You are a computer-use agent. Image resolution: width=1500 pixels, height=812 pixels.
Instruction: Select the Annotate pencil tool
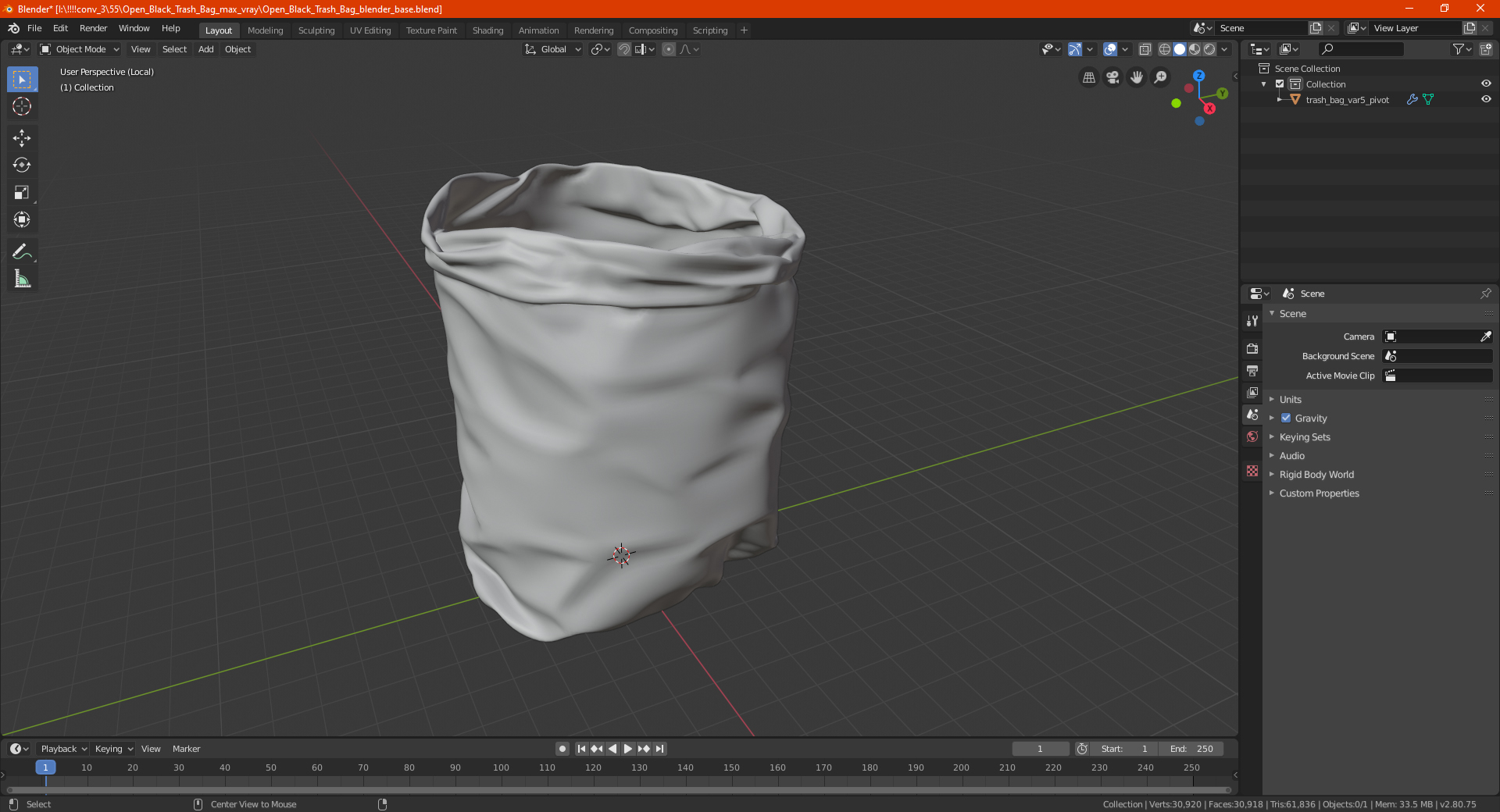click(22, 251)
